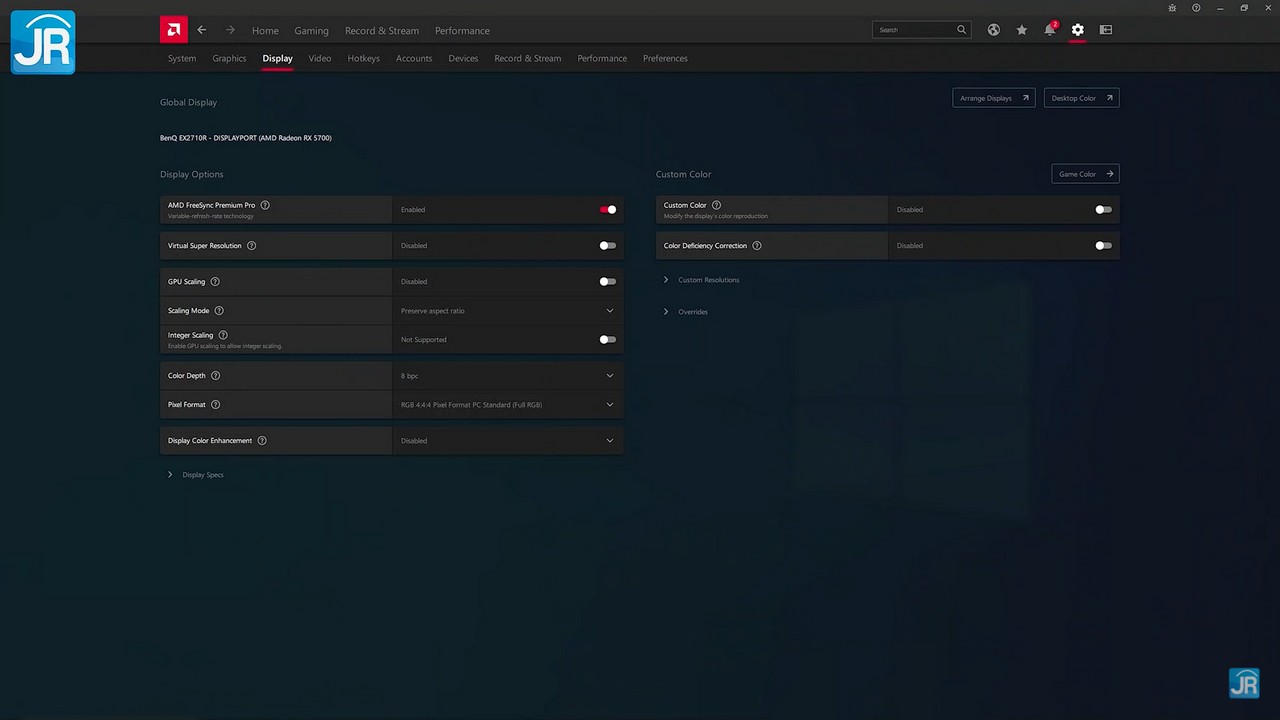The width and height of the screenshot is (1280, 720).
Task: Switch to the Graphics tab
Action: [x=229, y=58]
